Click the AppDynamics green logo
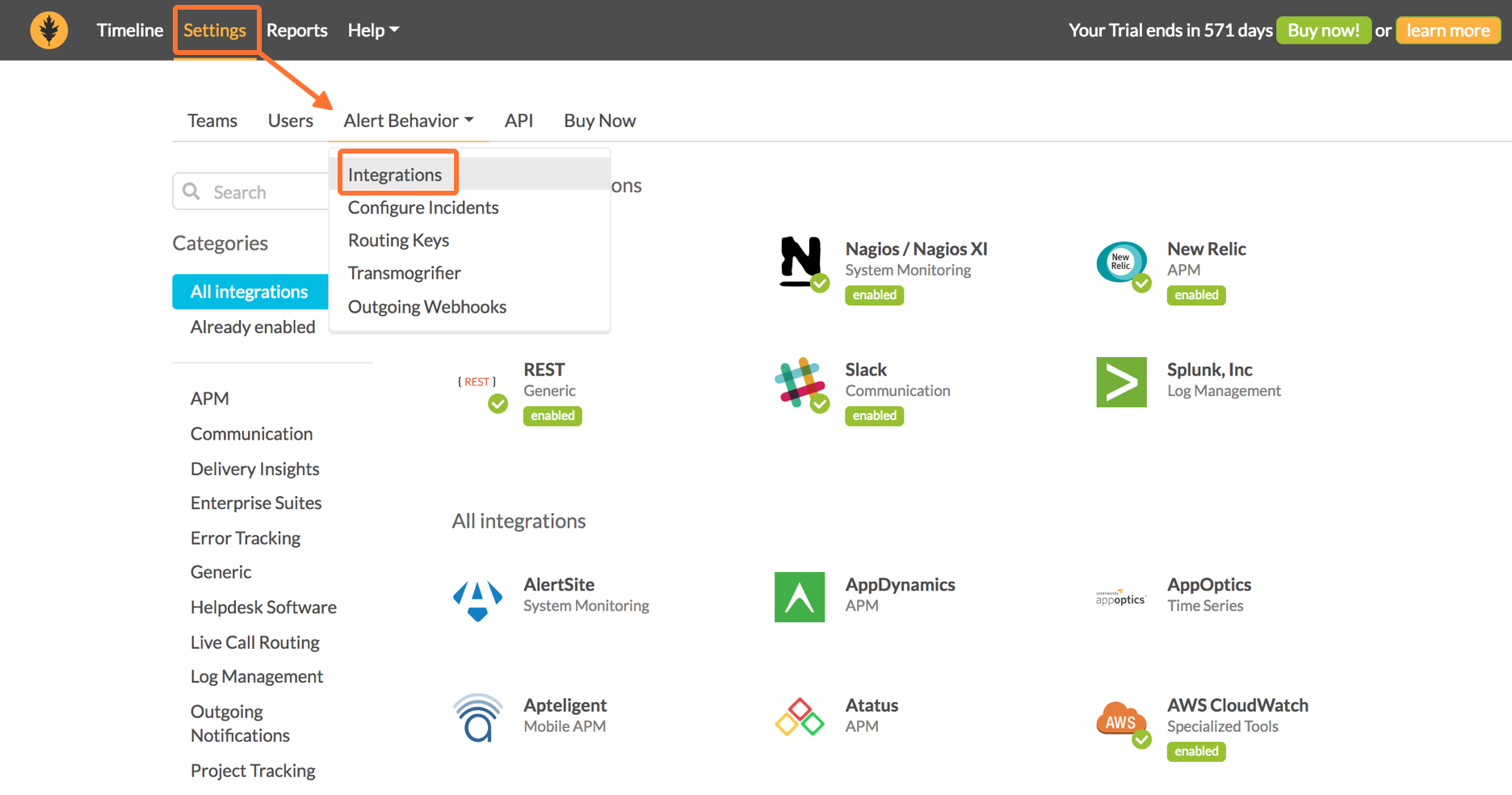1512x795 pixels. (800, 597)
